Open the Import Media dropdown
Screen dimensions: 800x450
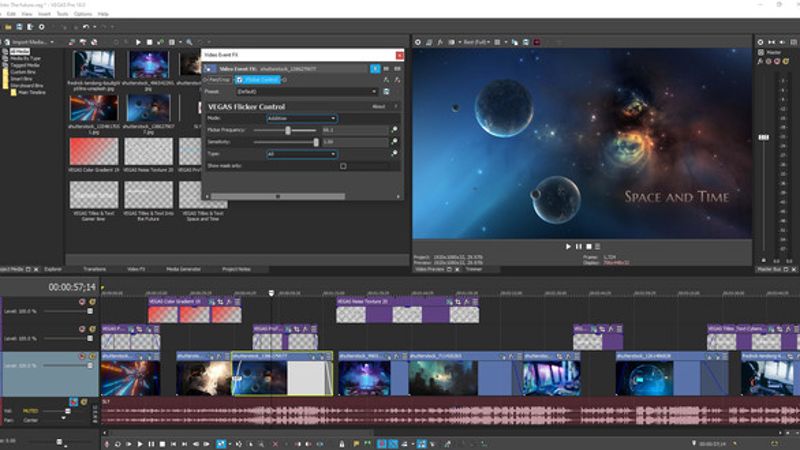coord(52,42)
